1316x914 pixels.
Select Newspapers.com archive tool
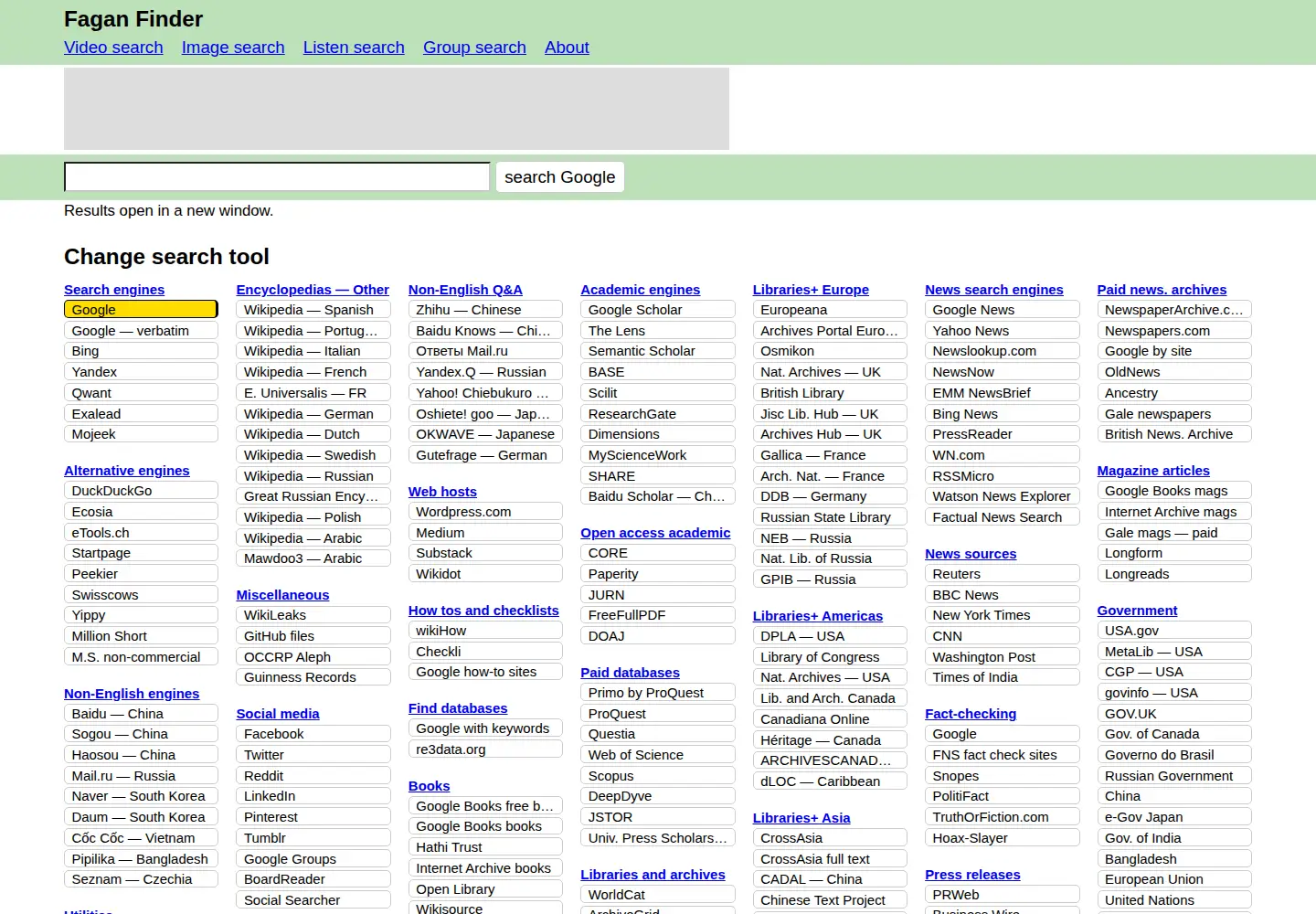(1174, 331)
